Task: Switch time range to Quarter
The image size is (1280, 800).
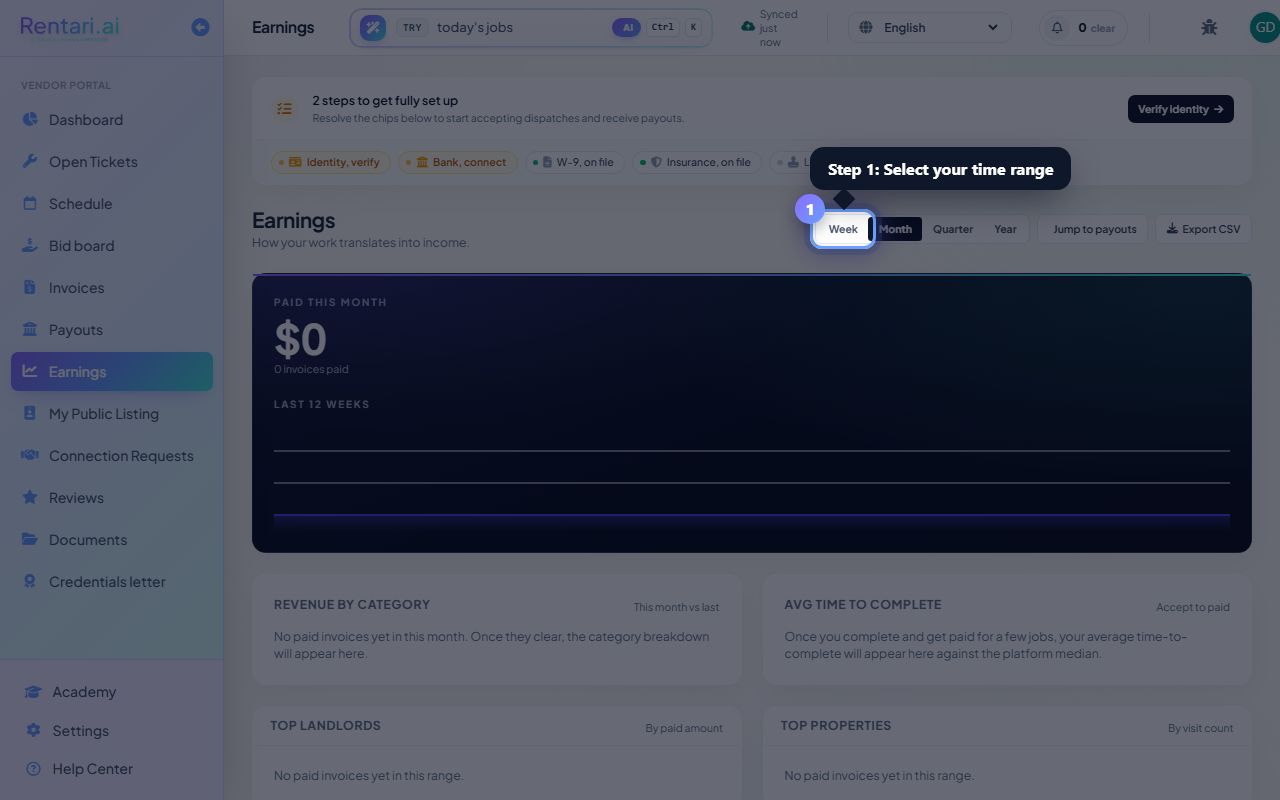Action: (x=953, y=229)
